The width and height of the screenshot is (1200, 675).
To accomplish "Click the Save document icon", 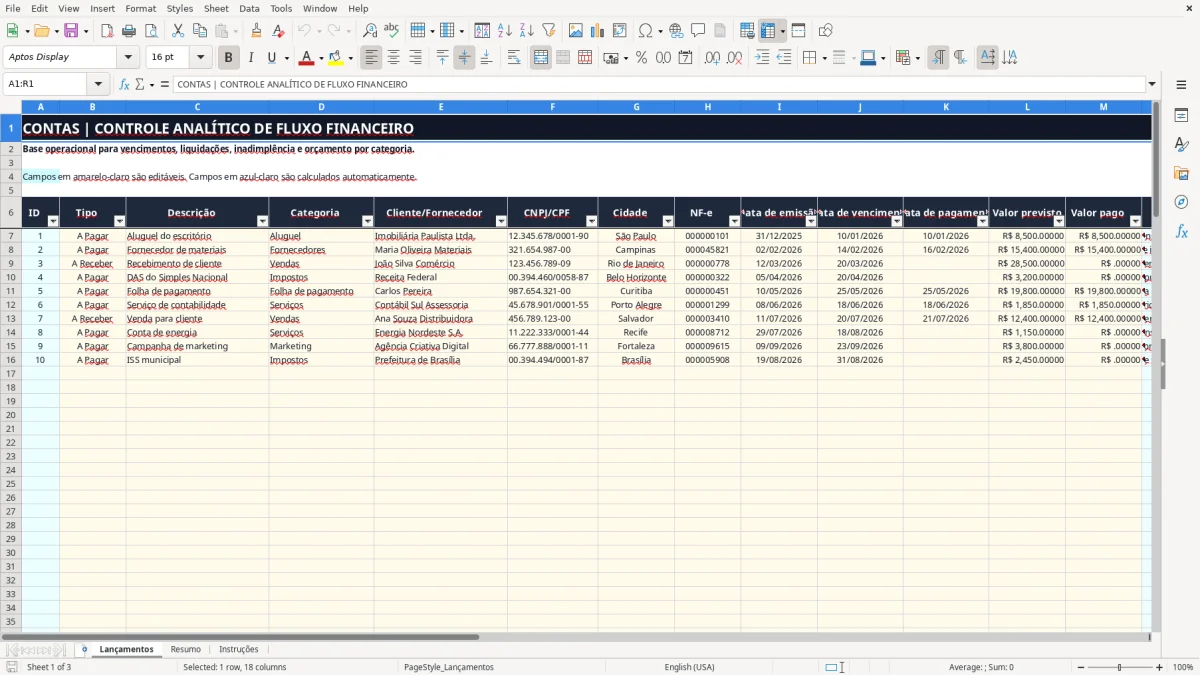I will pyautogui.click(x=71, y=31).
